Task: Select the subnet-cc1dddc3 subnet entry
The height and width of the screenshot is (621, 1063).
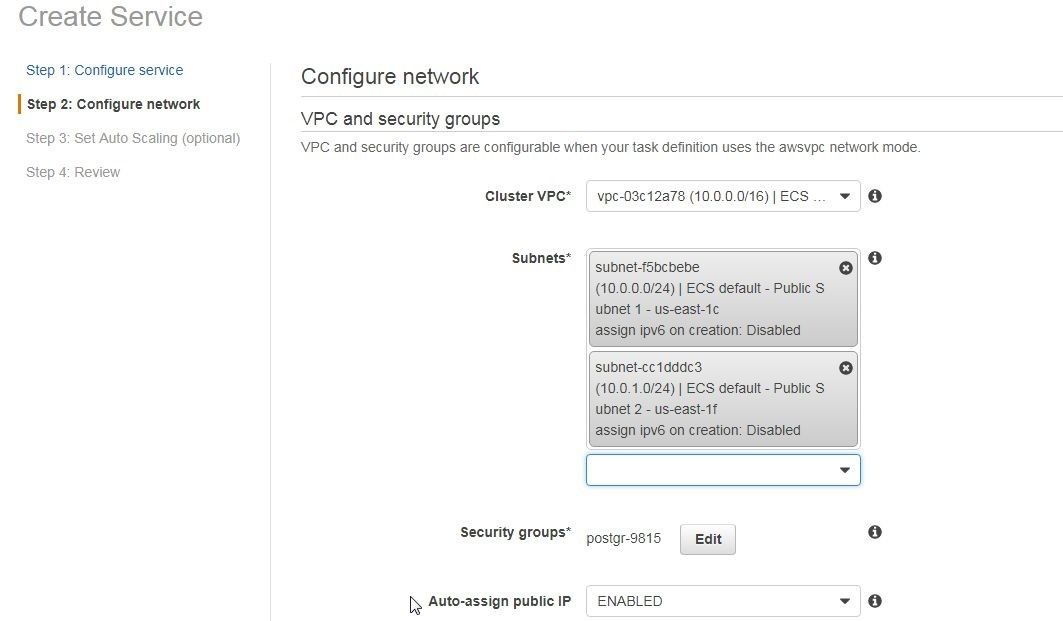Action: 723,399
